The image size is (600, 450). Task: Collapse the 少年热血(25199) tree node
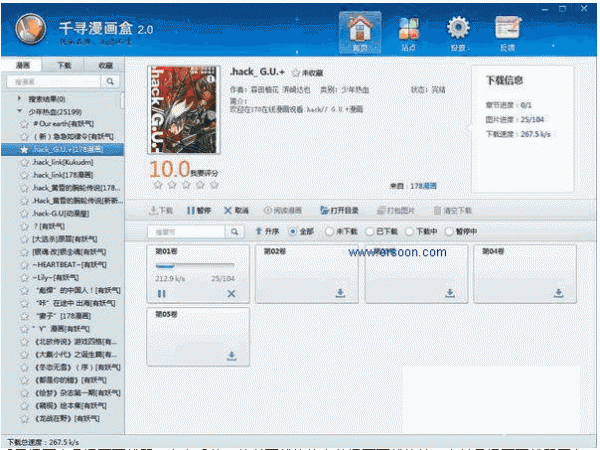[21, 111]
